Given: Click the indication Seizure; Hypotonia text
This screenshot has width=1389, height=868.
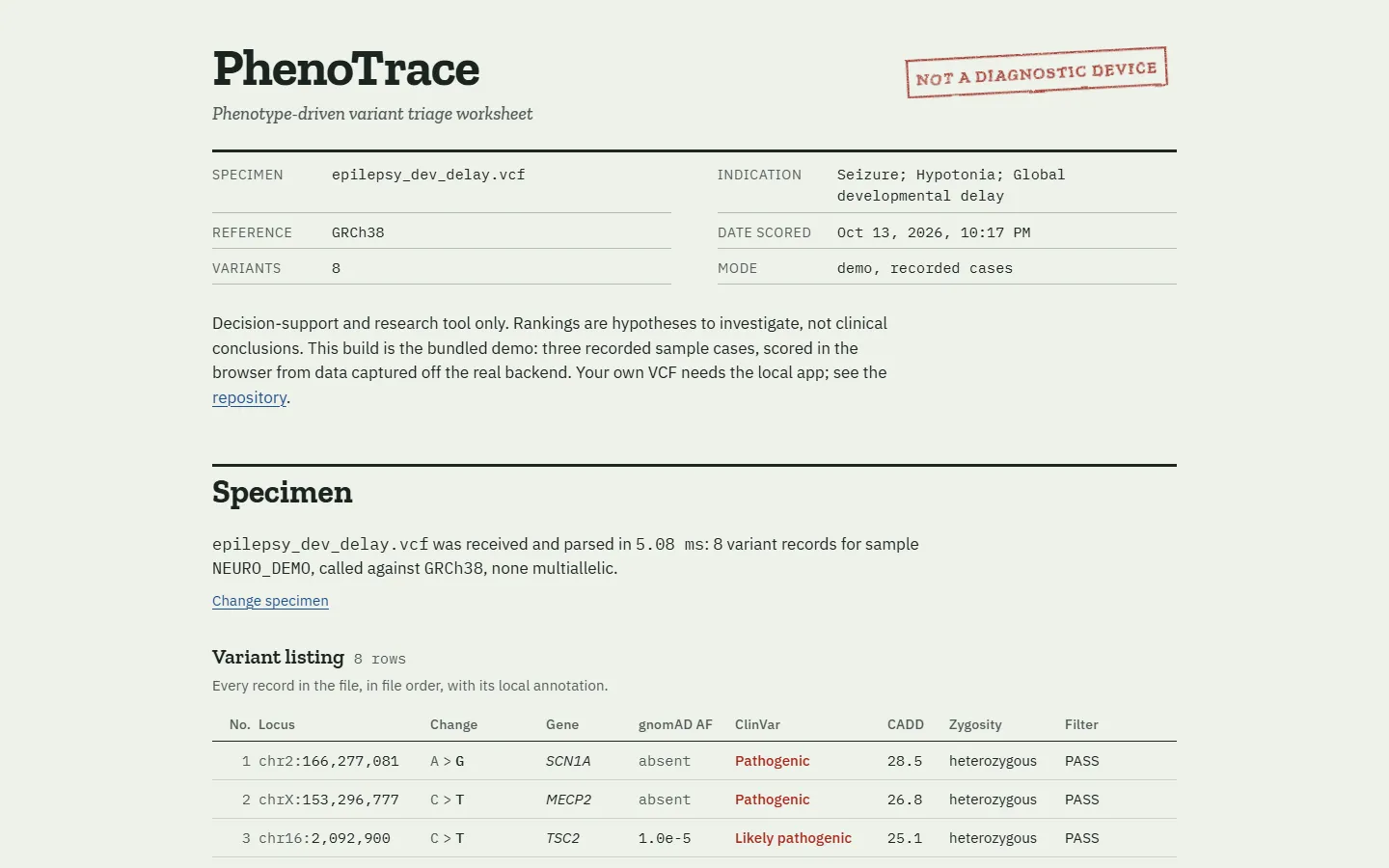Looking at the screenshot, I should pyautogui.click(x=951, y=185).
